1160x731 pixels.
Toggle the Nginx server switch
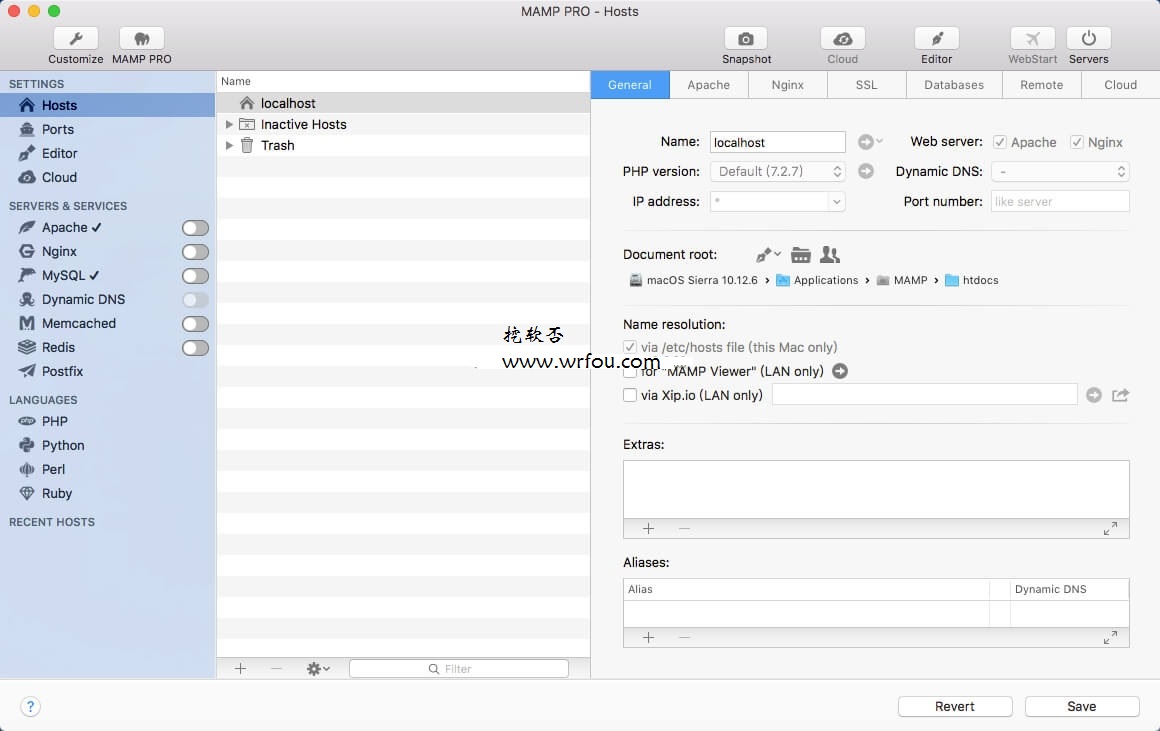(195, 252)
